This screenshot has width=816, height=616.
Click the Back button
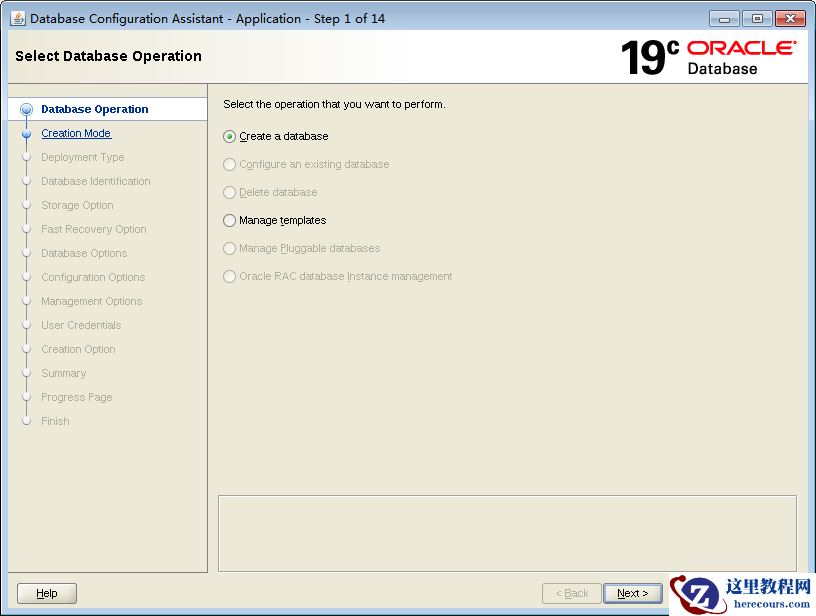[x=571, y=593]
